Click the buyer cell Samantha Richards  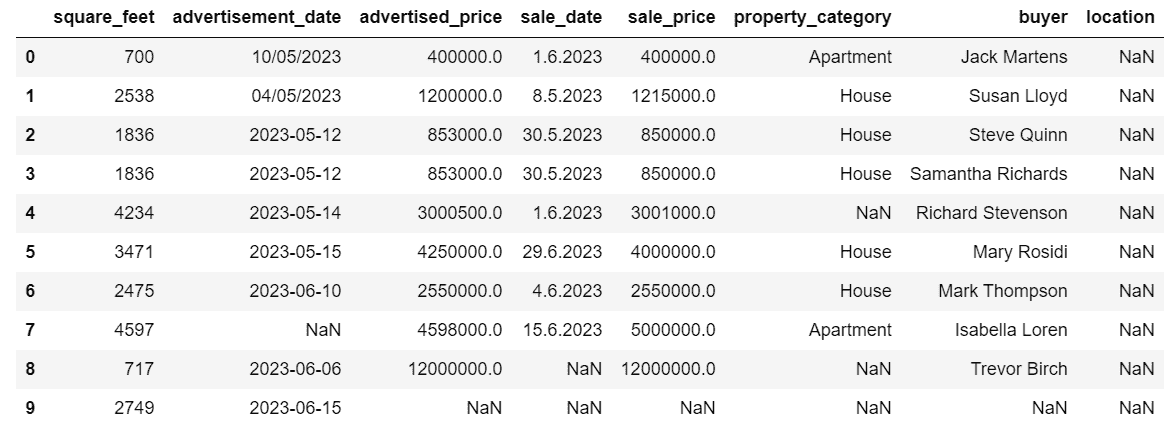click(x=988, y=174)
